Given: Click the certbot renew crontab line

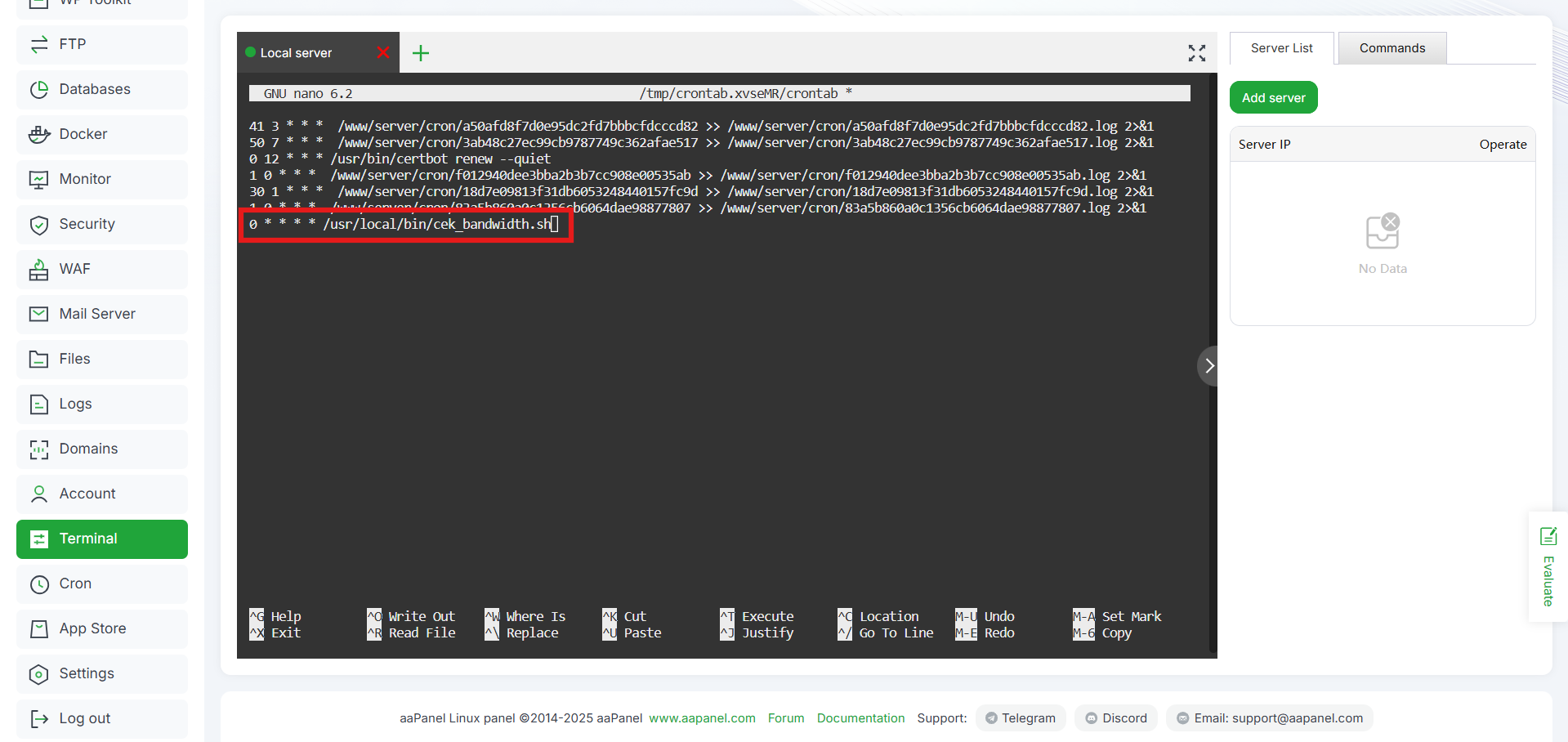Looking at the screenshot, I should [400, 159].
